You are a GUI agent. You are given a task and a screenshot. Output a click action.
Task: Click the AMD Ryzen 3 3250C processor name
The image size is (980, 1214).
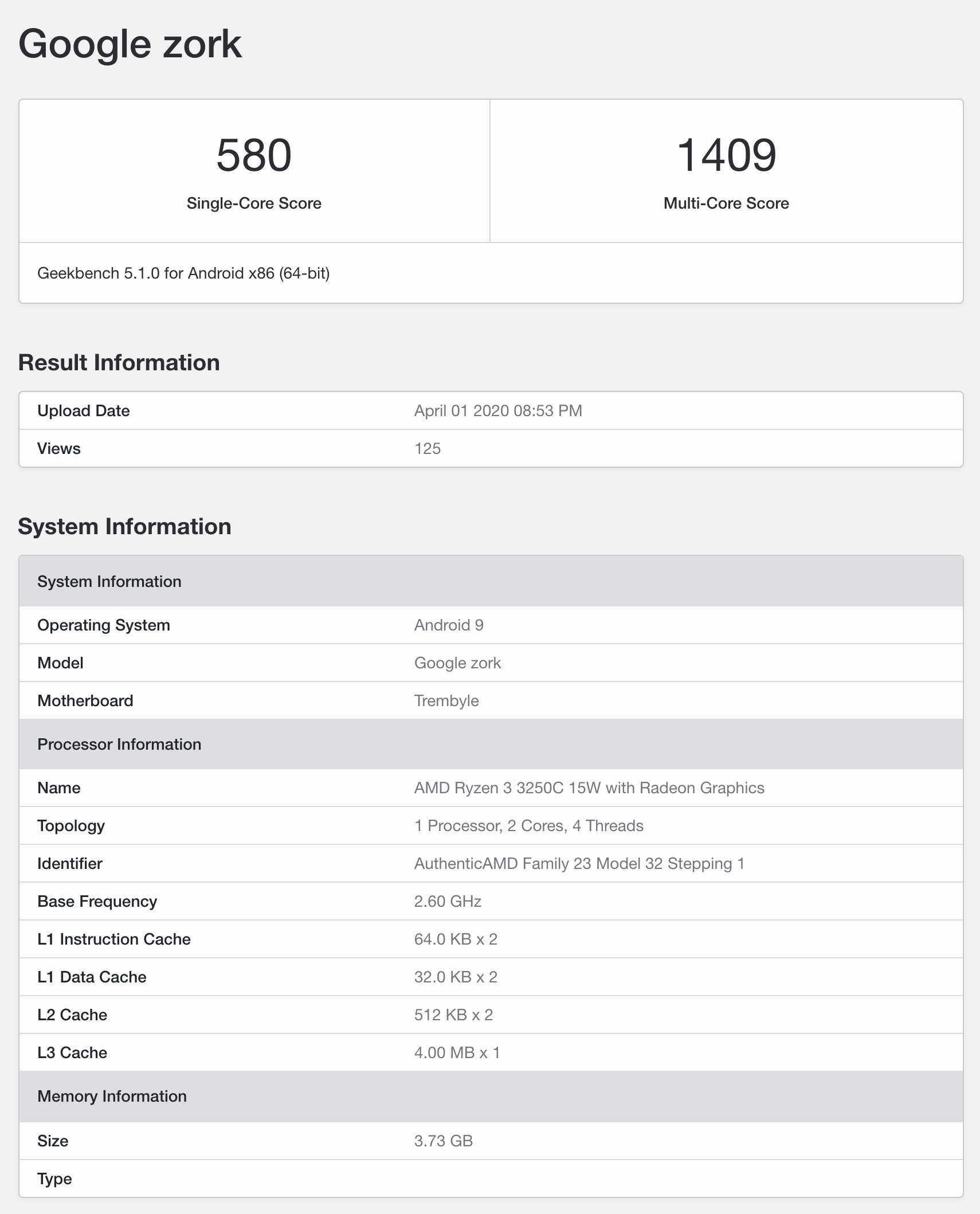[x=589, y=788]
